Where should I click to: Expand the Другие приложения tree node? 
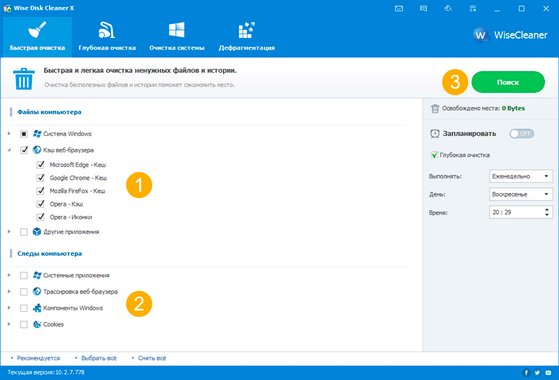[x=9, y=232]
